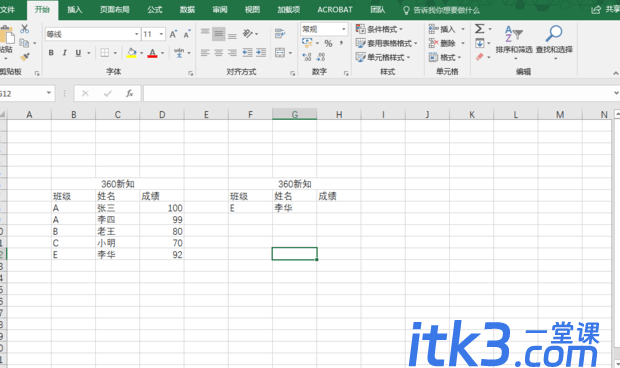The width and height of the screenshot is (620, 368).
Task: Increase font size with larger A
Action: coord(173,34)
